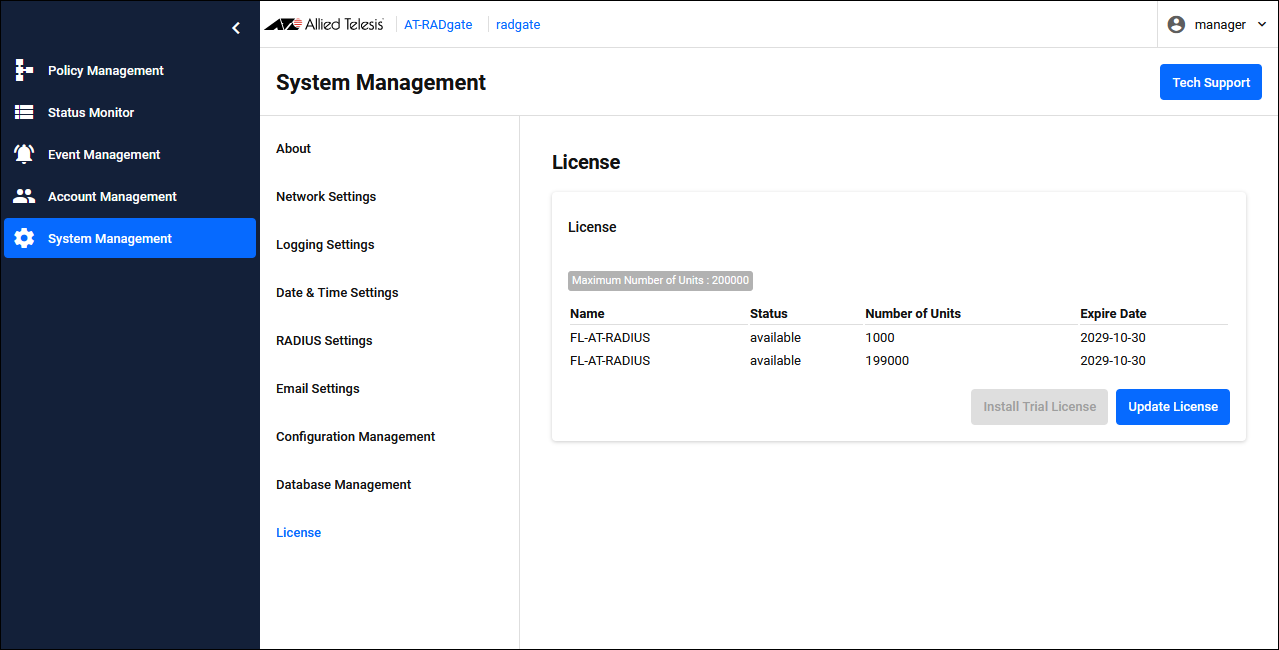Click the System Management gear icon

tap(24, 239)
